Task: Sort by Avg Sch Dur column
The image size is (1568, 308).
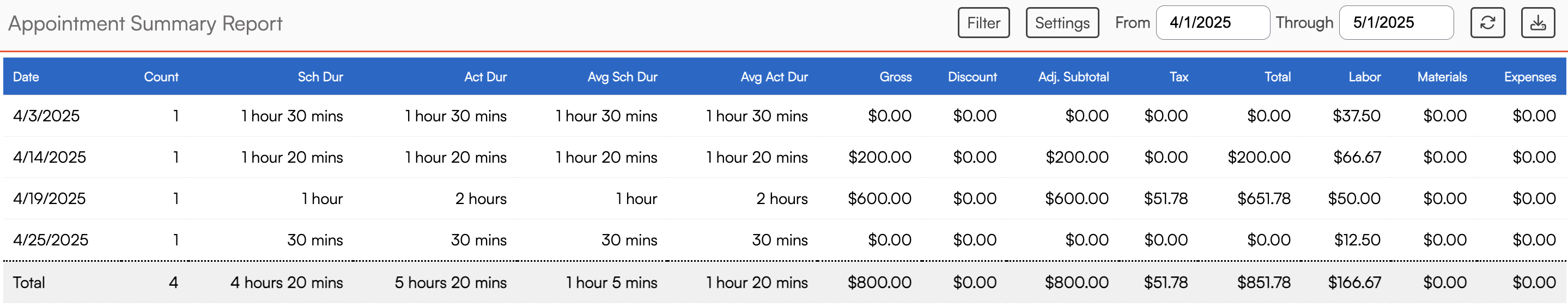Action: [622, 77]
